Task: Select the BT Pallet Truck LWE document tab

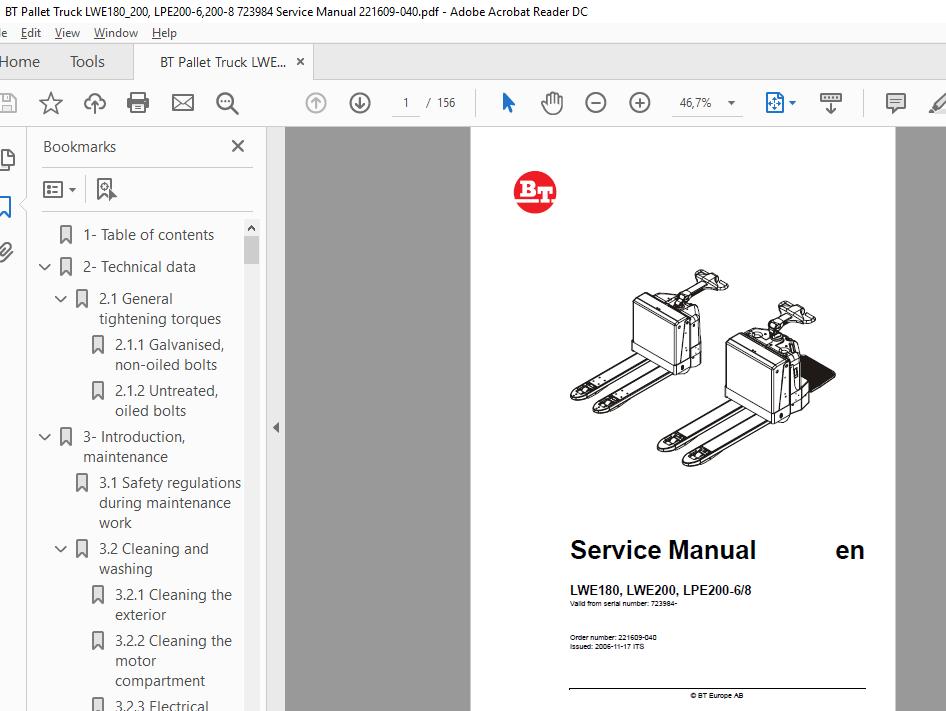Action: click(x=223, y=62)
